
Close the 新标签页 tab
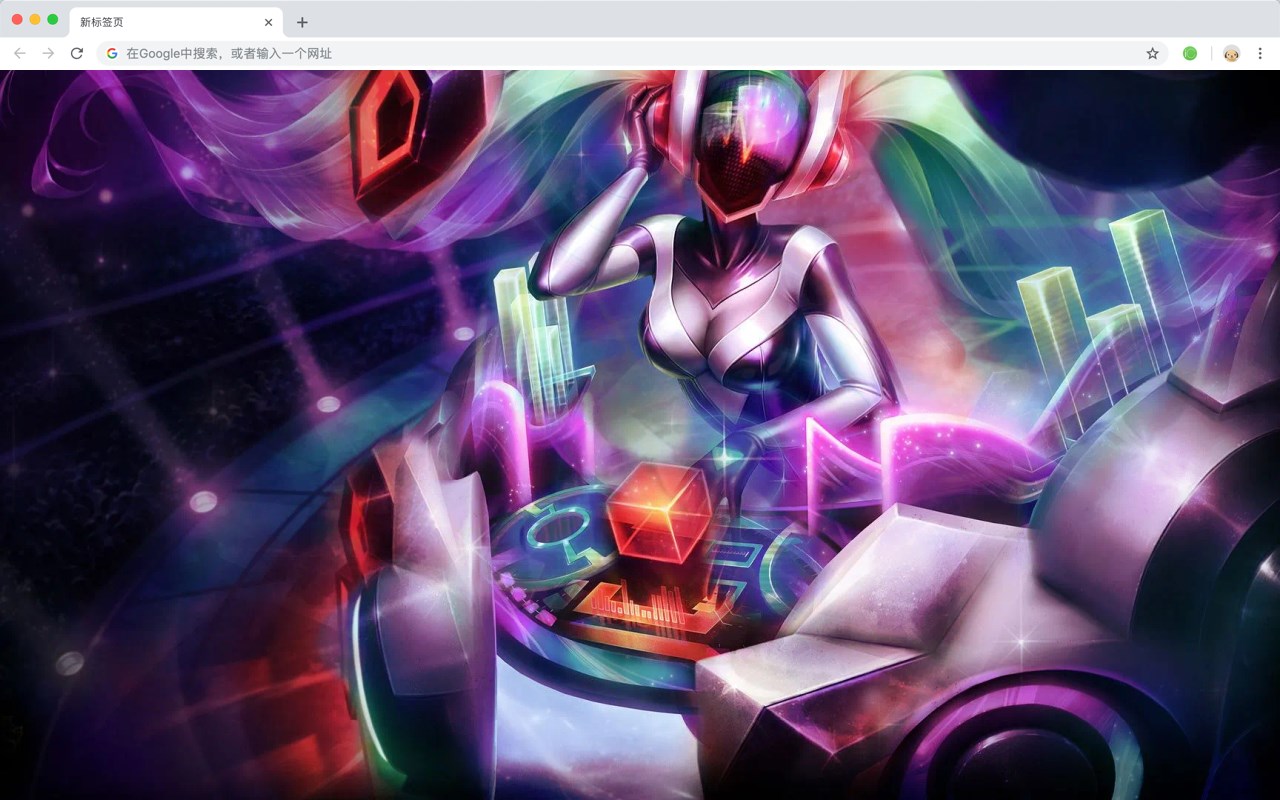[268, 22]
